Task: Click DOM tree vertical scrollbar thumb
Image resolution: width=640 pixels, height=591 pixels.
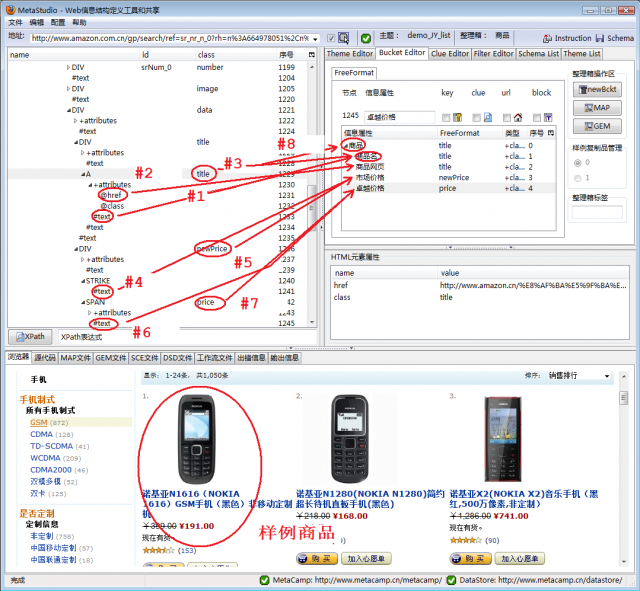Action: tap(311, 206)
